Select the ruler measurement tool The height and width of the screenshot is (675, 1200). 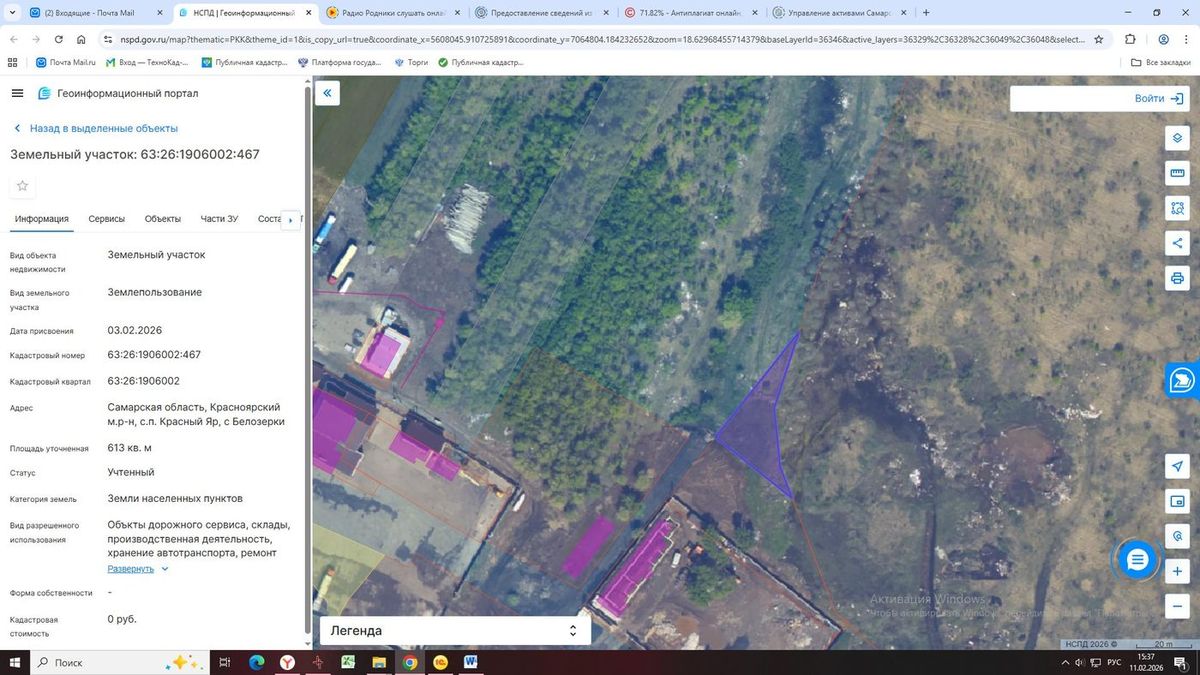pyautogui.click(x=1177, y=173)
